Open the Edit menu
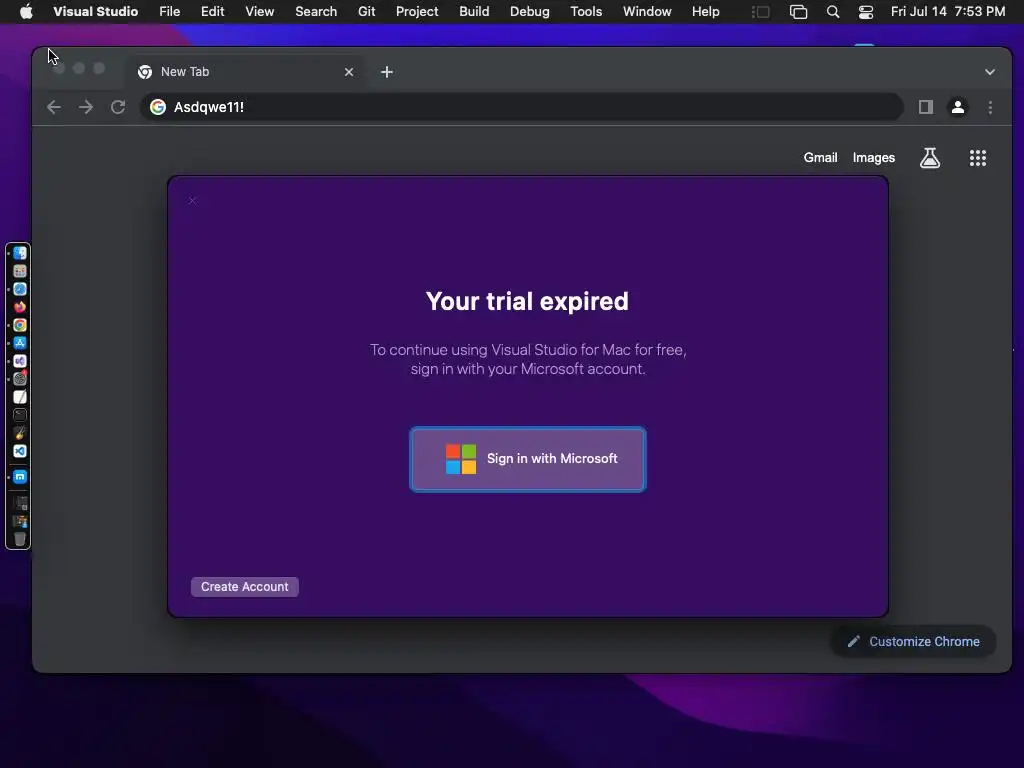Image resolution: width=1024 pixels, height=768 pixels. 212,12
